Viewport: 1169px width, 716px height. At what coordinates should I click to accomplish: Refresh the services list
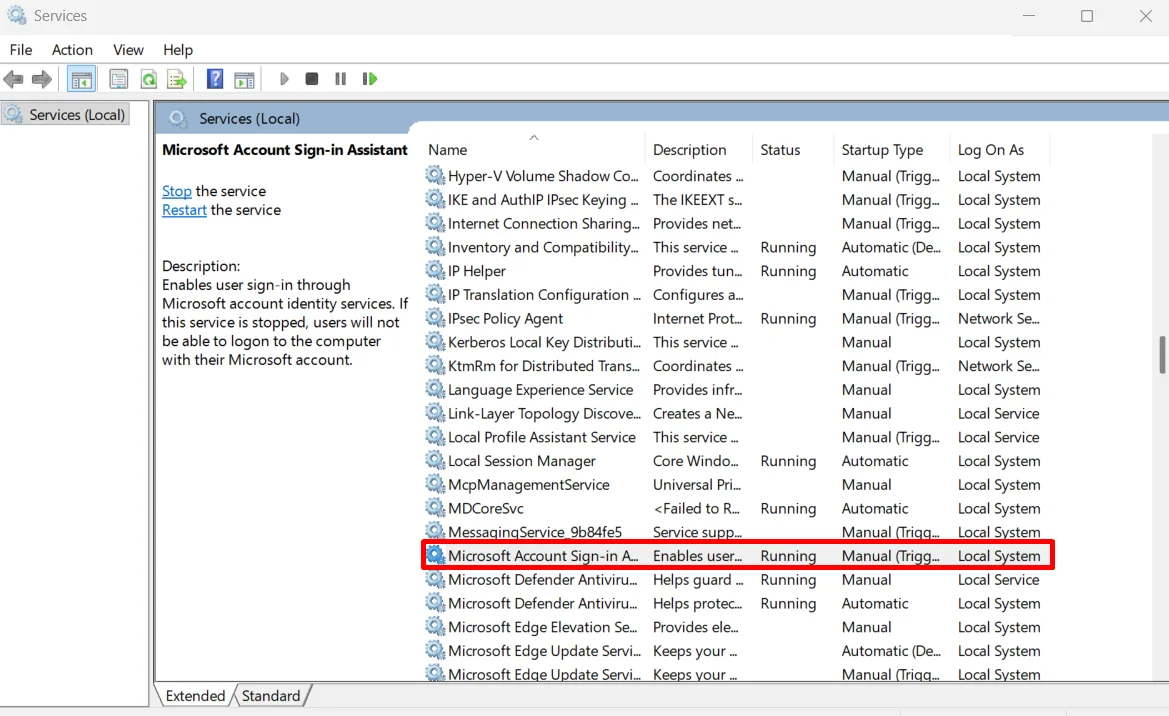(148, 79)
